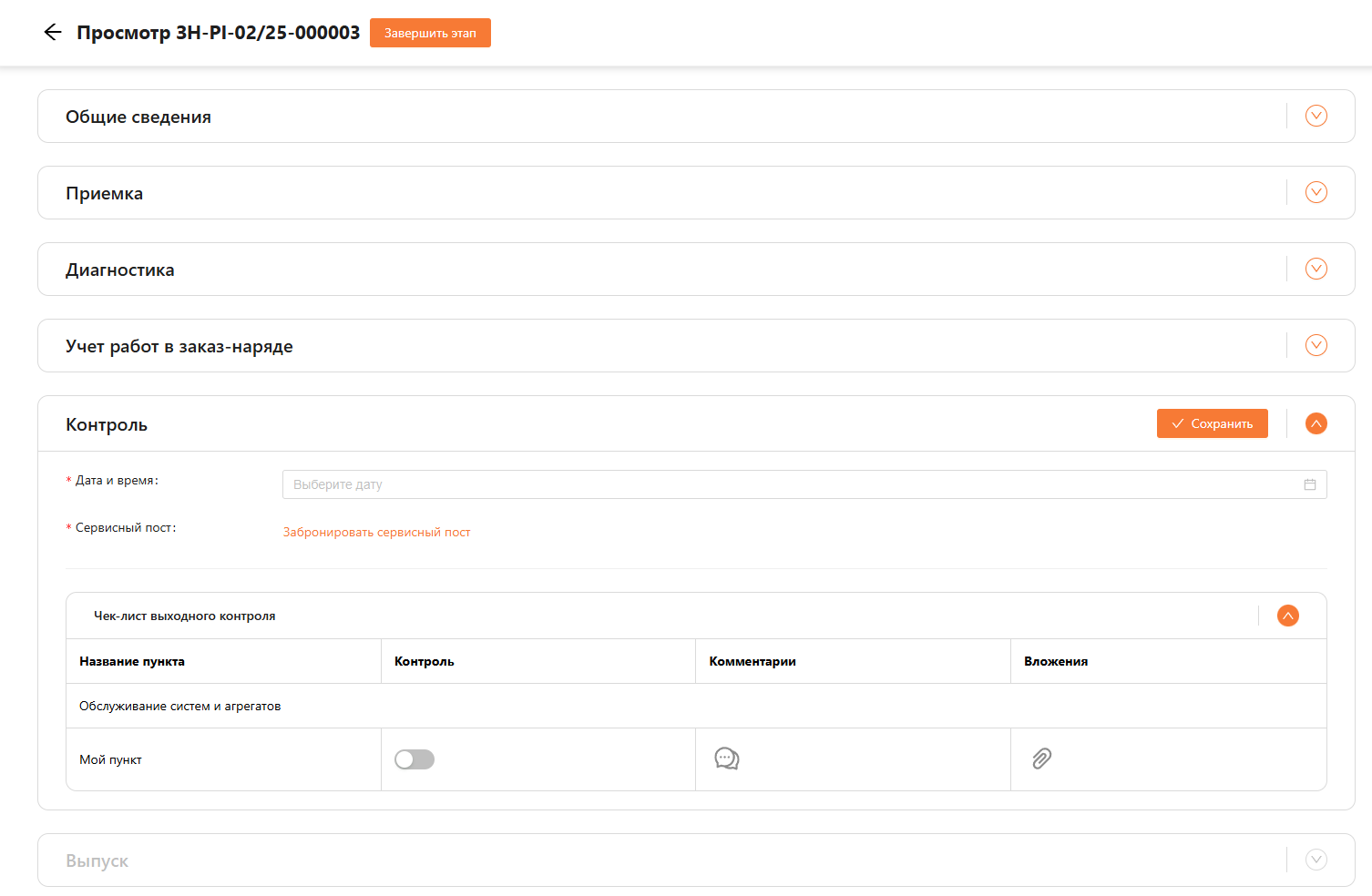Collapse the Контроль section
This screenshot has width=1372, height=896.
1316,423
